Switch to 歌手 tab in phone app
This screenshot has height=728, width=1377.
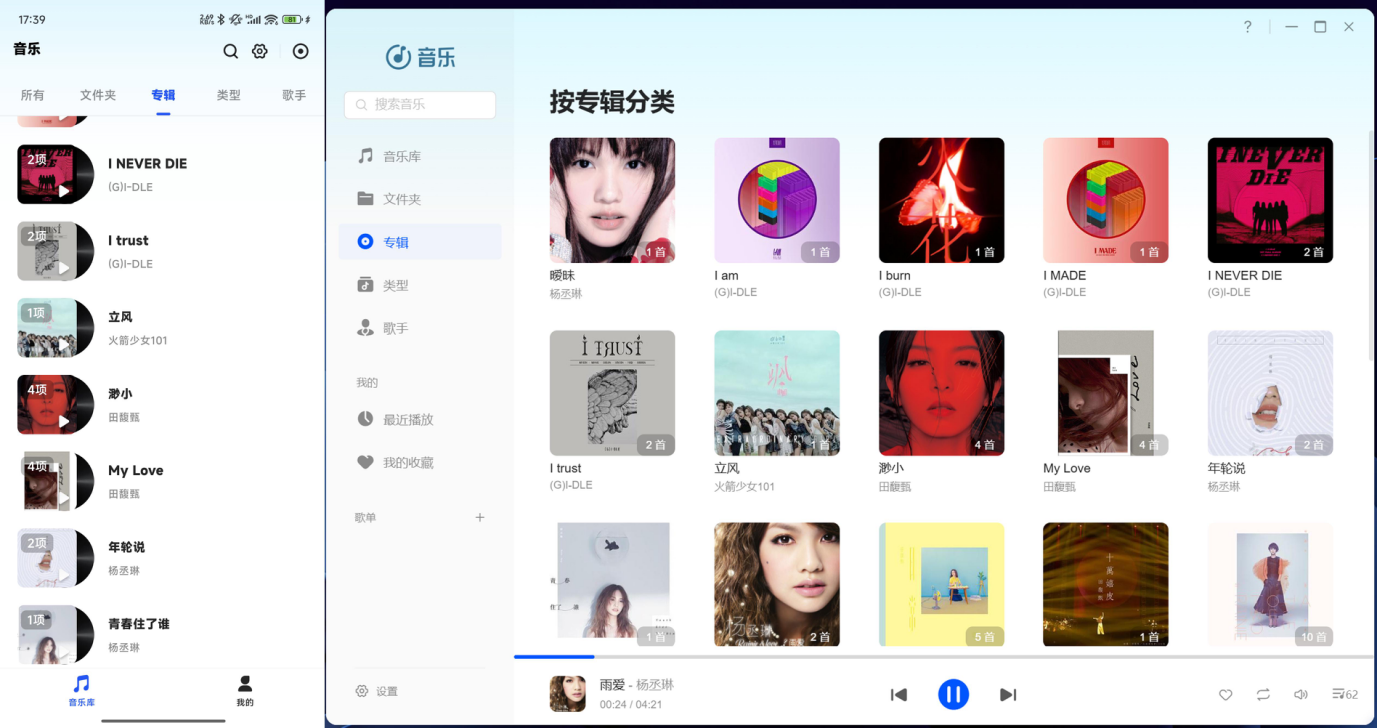[294, 95]
